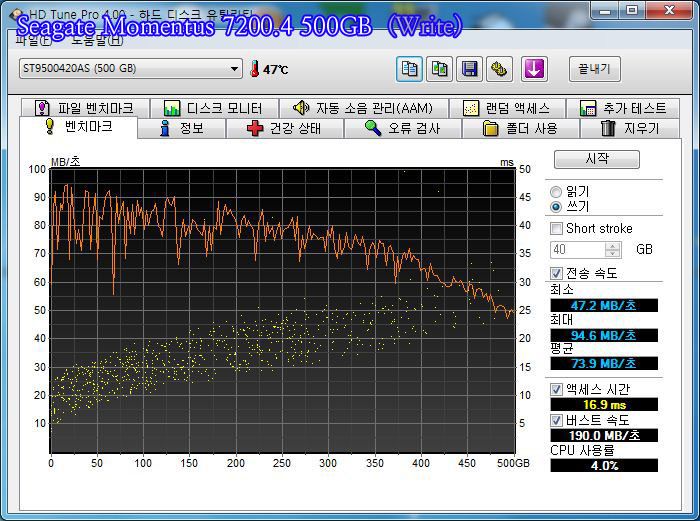This screenshot has height=521, width=700.
Task: Click the HD Tune Pro title bar icon
Action: (17, 14)
